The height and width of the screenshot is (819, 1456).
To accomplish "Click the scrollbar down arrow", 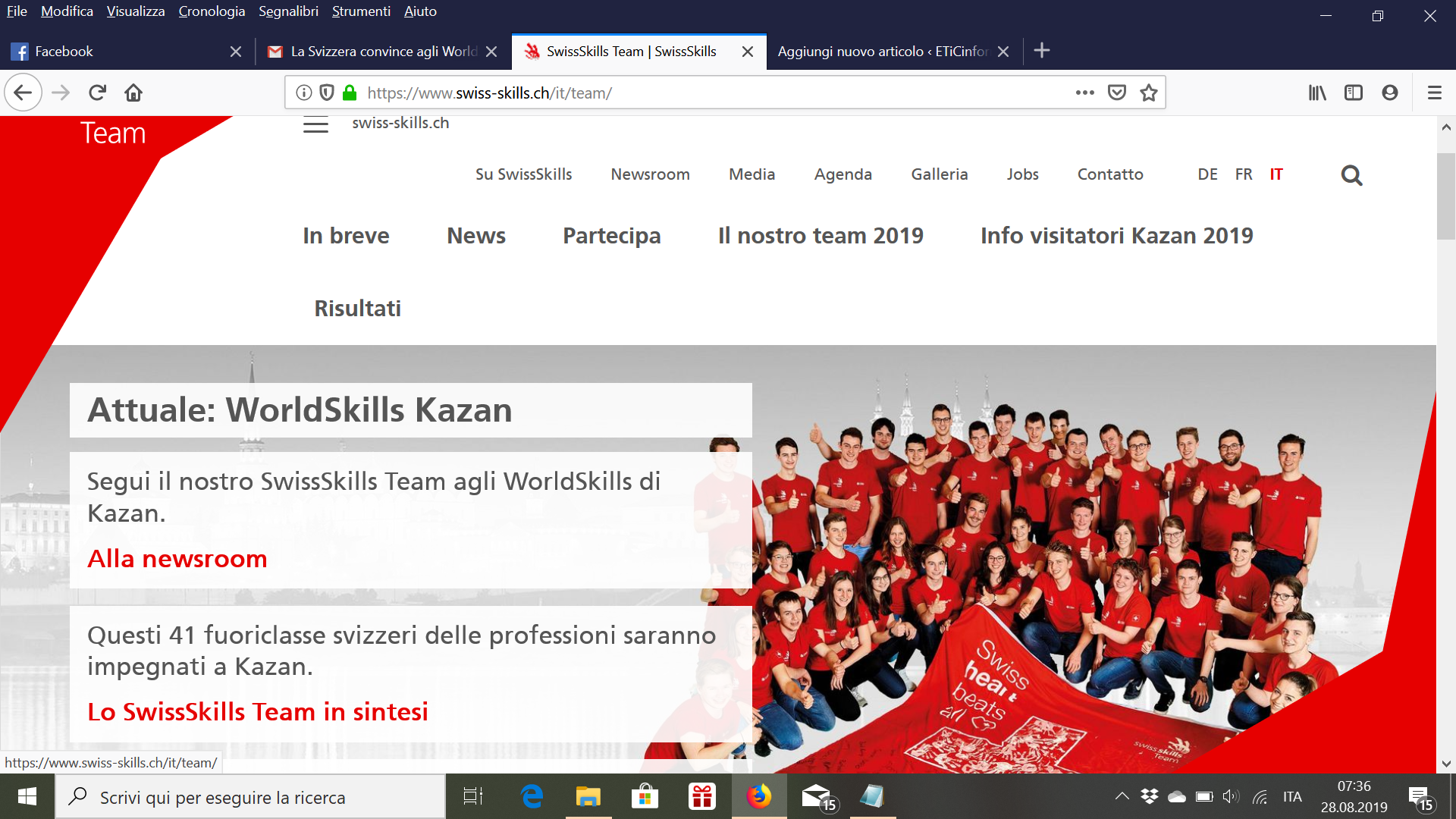I will click(x=1446, y=764).
